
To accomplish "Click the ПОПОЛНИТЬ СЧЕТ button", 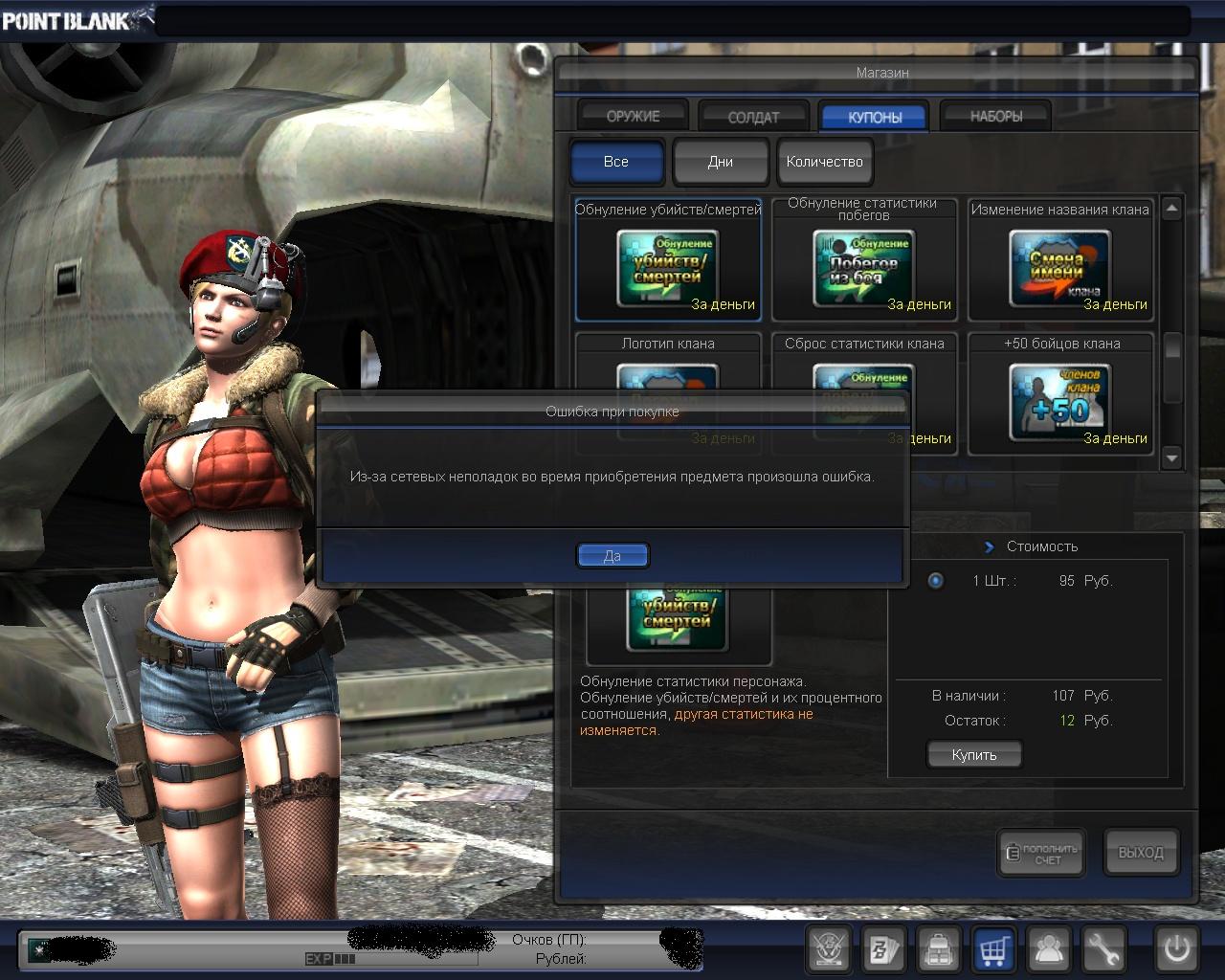I will click(x=1042, y=853).
